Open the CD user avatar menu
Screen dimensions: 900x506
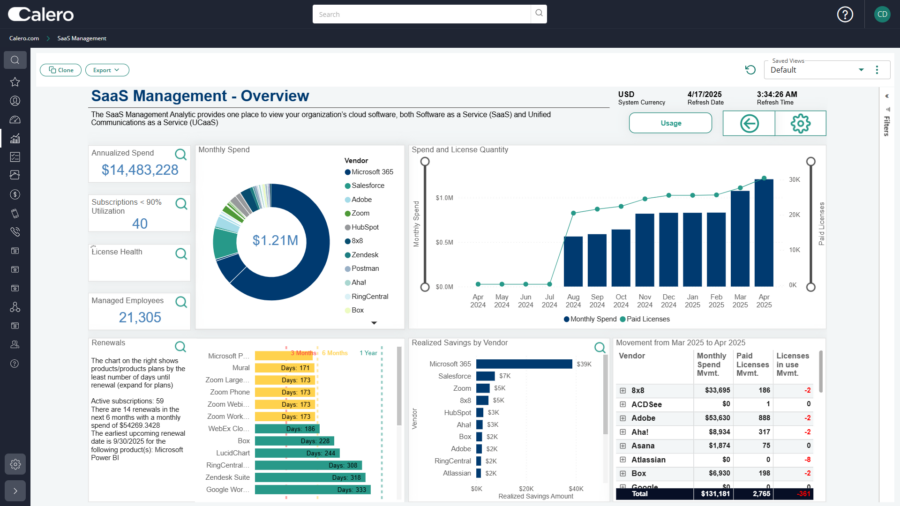[x=882, y=14]
